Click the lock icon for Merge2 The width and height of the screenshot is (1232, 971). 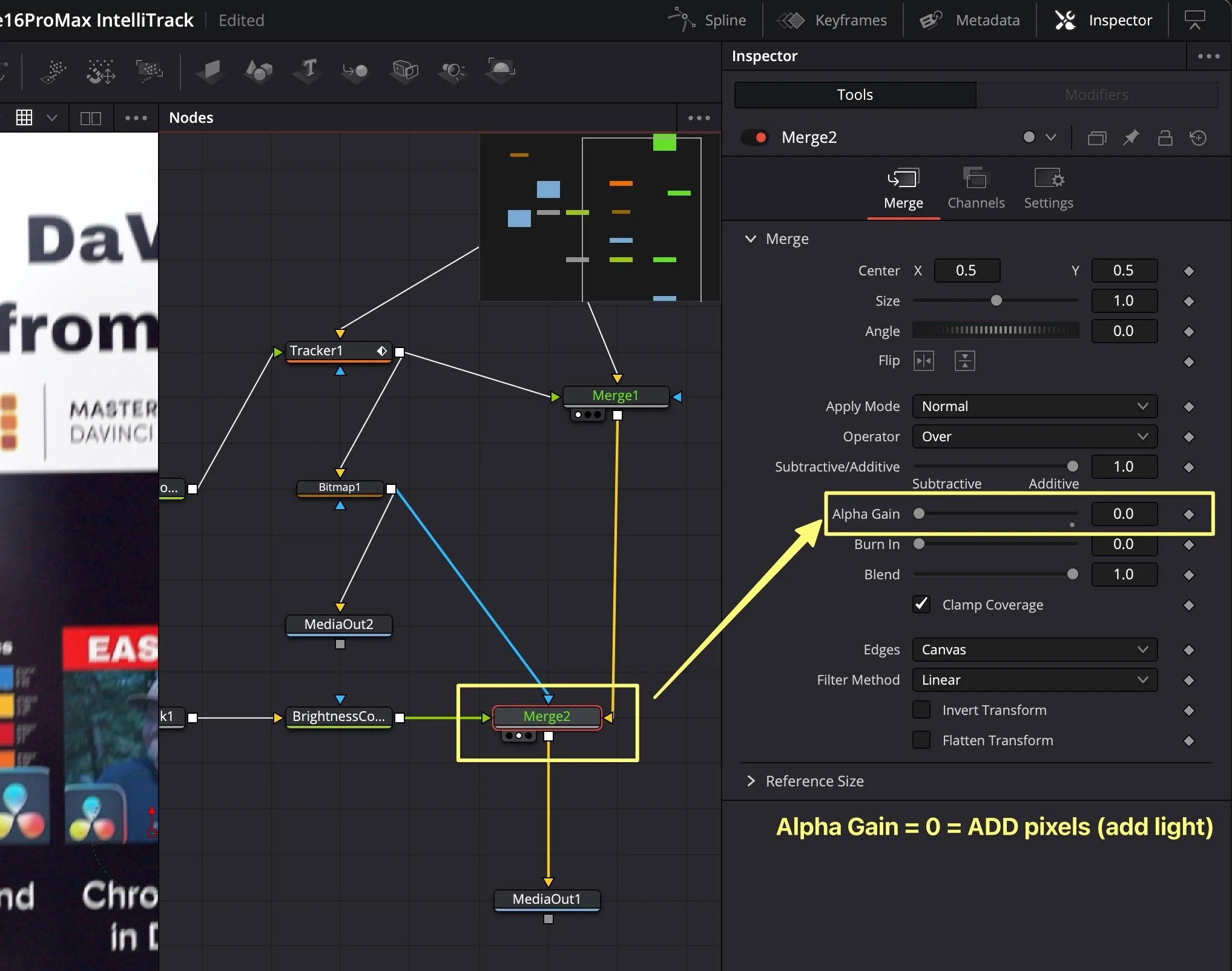[x=1165, y=137]
